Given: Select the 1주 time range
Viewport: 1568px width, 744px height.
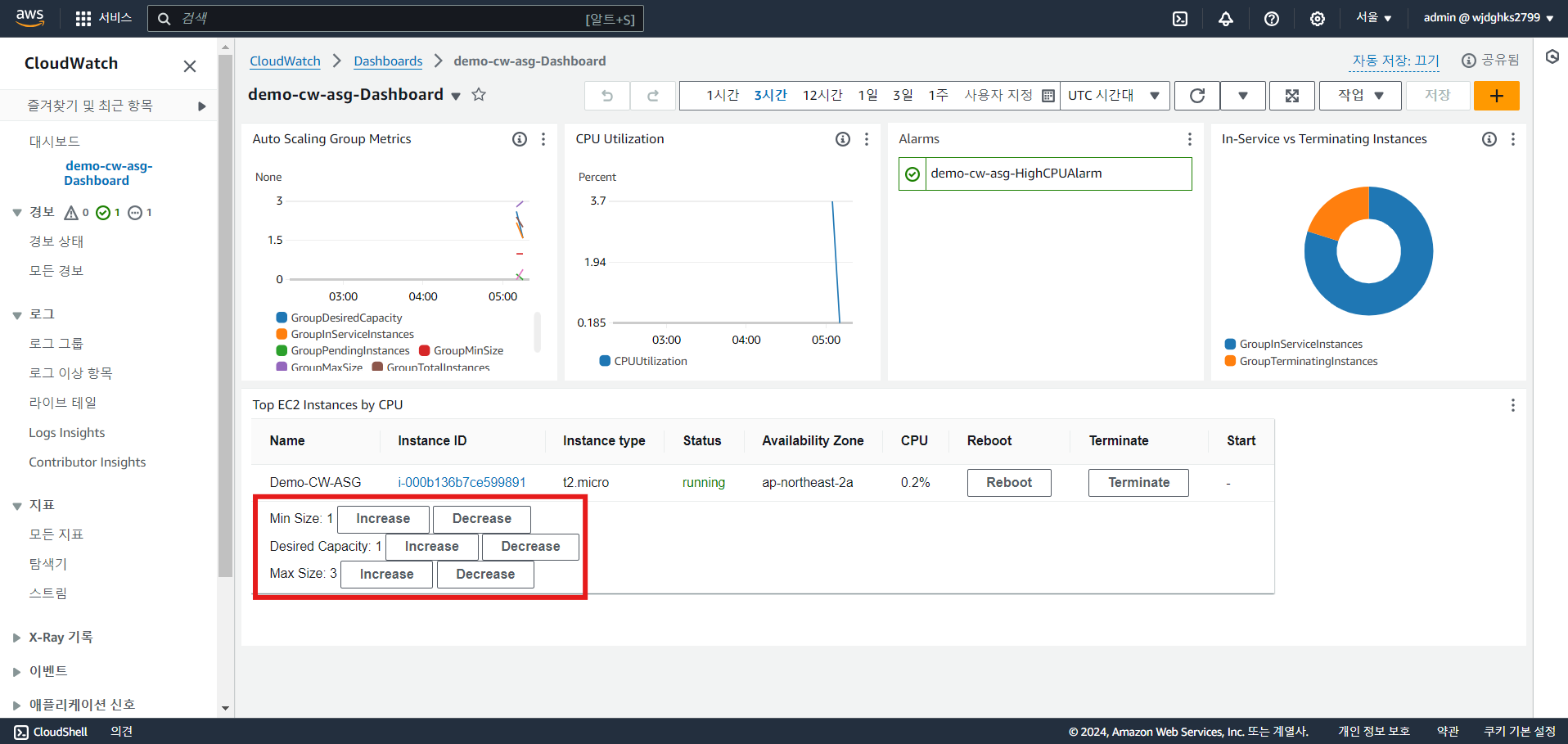Looking at the screenshot, I should click(x=938, y=96).
